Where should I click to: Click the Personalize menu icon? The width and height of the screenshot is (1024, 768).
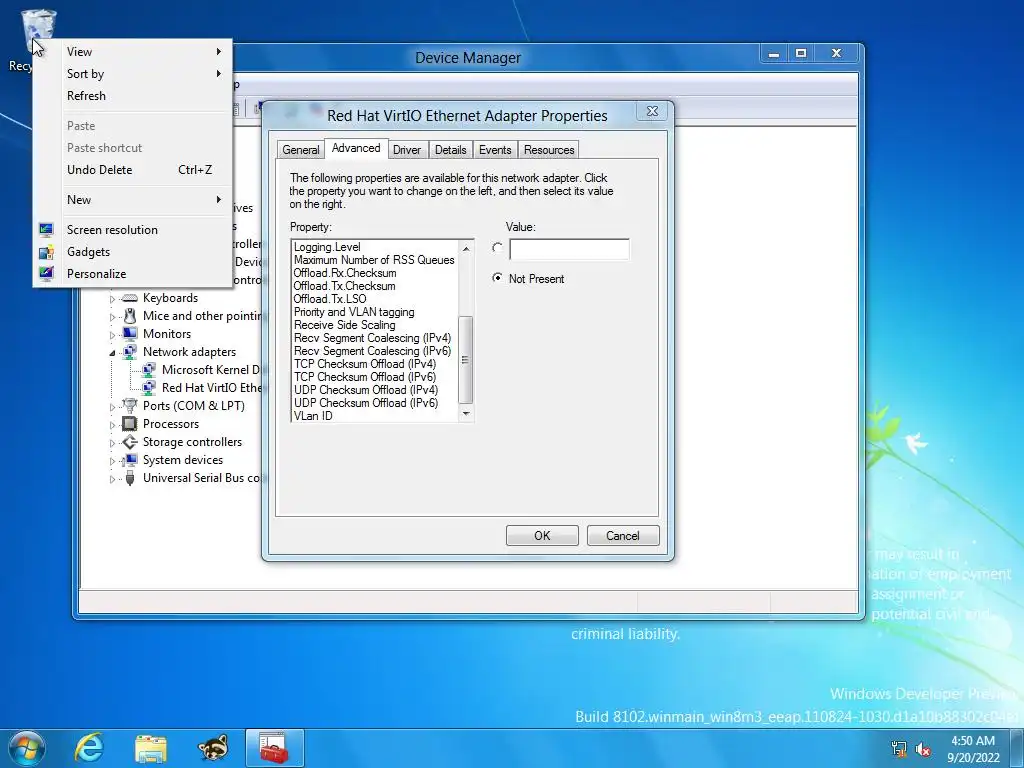(x=46, y=274)
